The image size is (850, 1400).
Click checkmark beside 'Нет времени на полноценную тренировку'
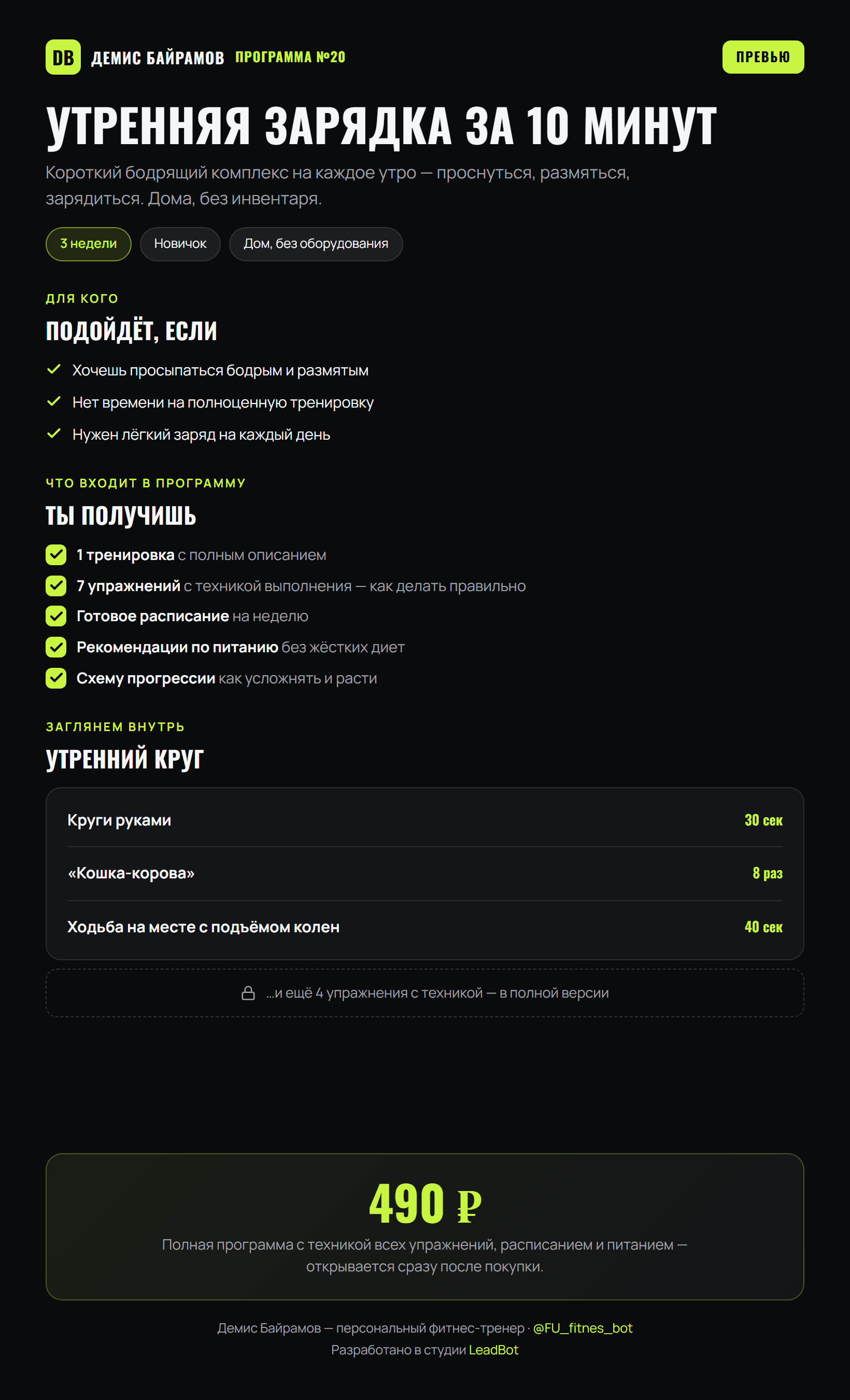coord(54,402)
